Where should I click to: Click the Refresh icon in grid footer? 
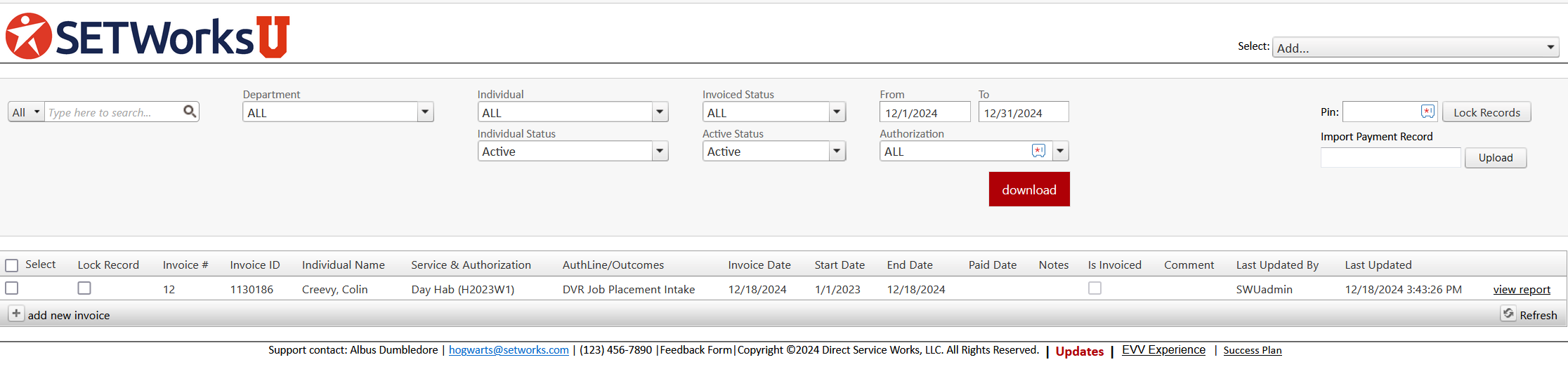[1508, 314]
